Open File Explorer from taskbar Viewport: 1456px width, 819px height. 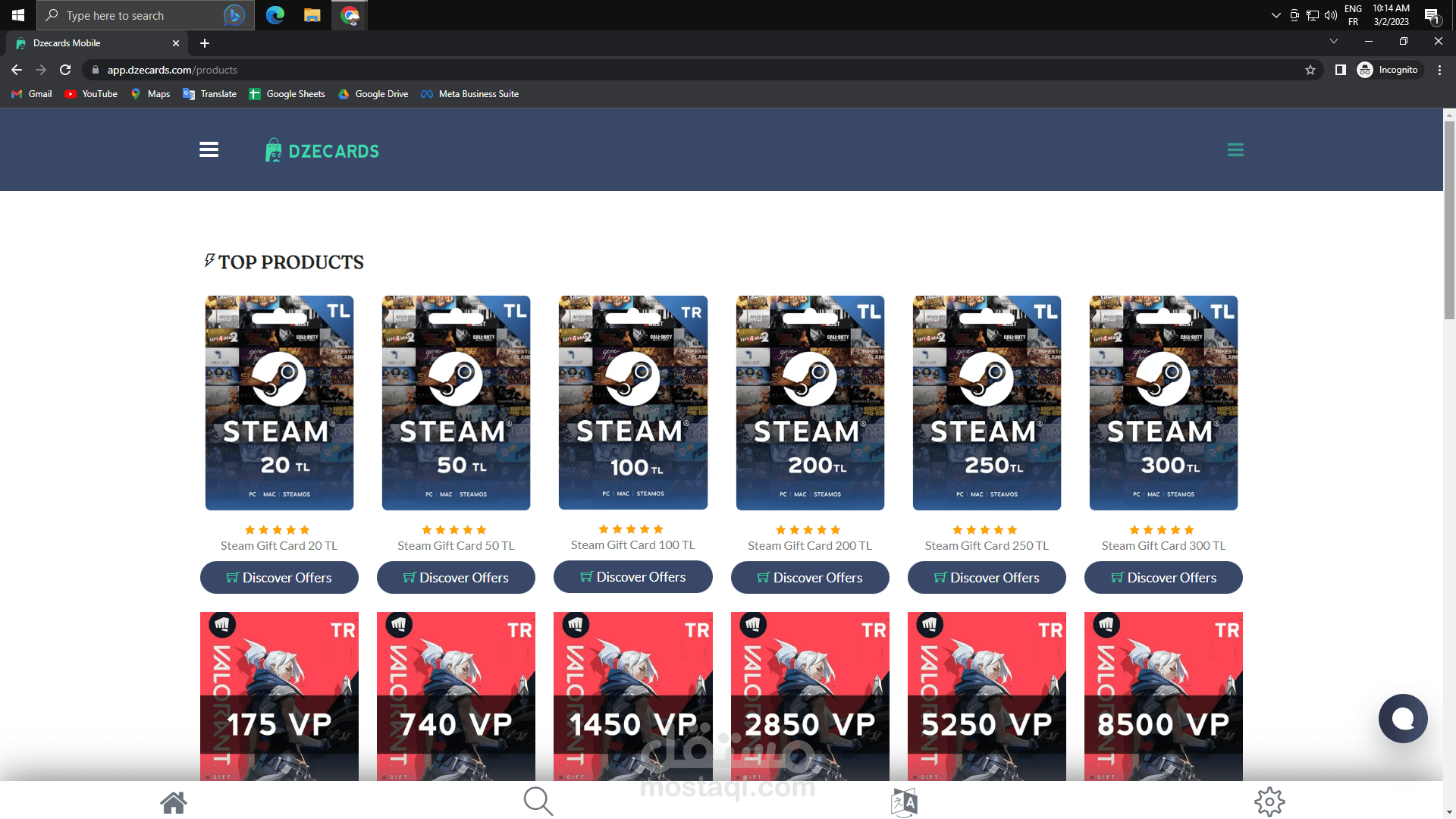pyautogui.click(x=312, y=15)
